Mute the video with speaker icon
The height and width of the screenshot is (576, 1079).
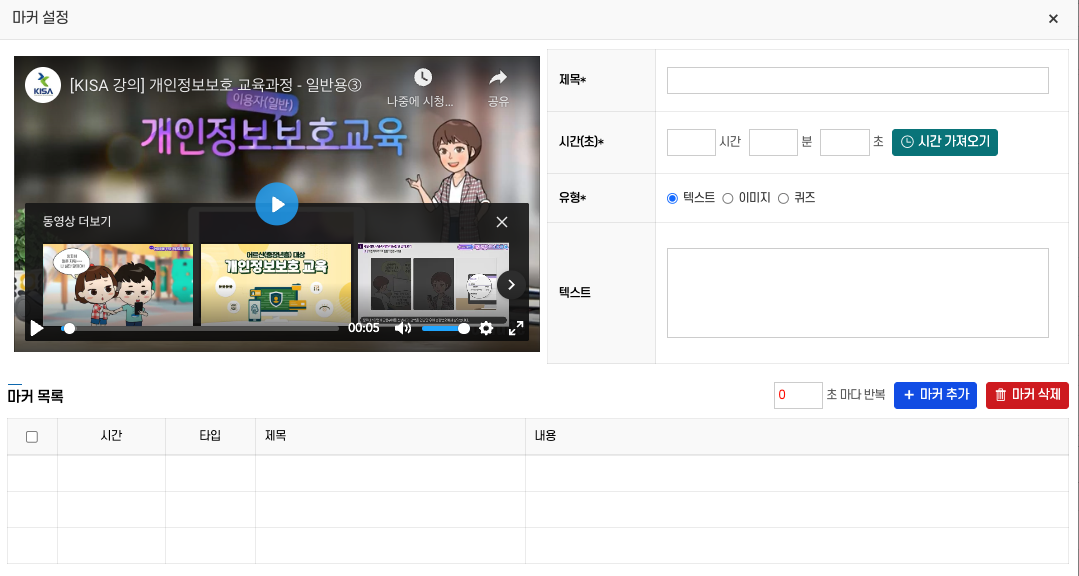pyautogui.click(x=402, y=328)
